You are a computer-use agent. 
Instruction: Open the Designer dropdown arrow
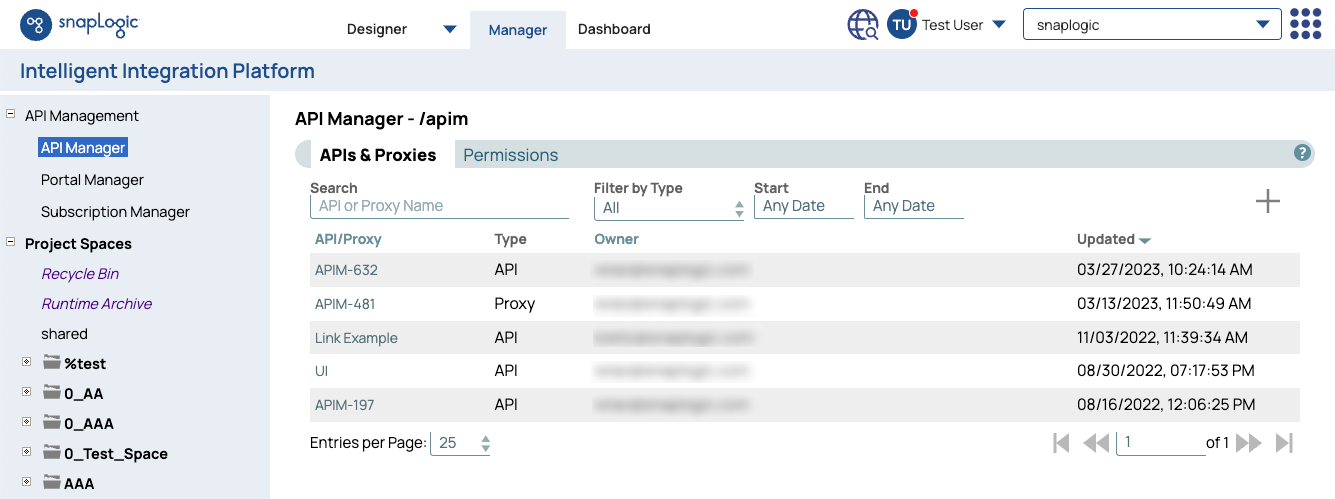tap(449, 29)
